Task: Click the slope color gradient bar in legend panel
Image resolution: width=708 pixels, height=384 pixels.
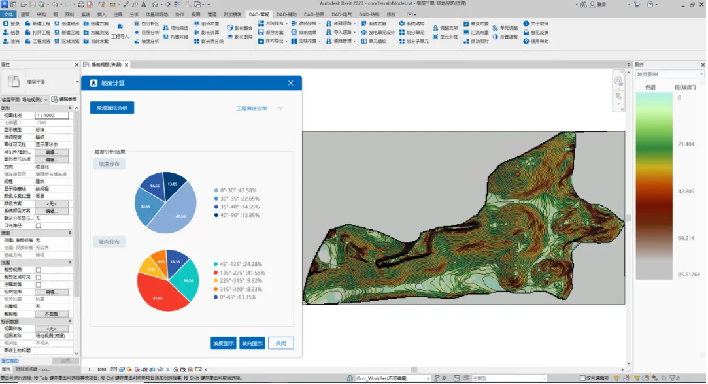Action: coord(654,186)
